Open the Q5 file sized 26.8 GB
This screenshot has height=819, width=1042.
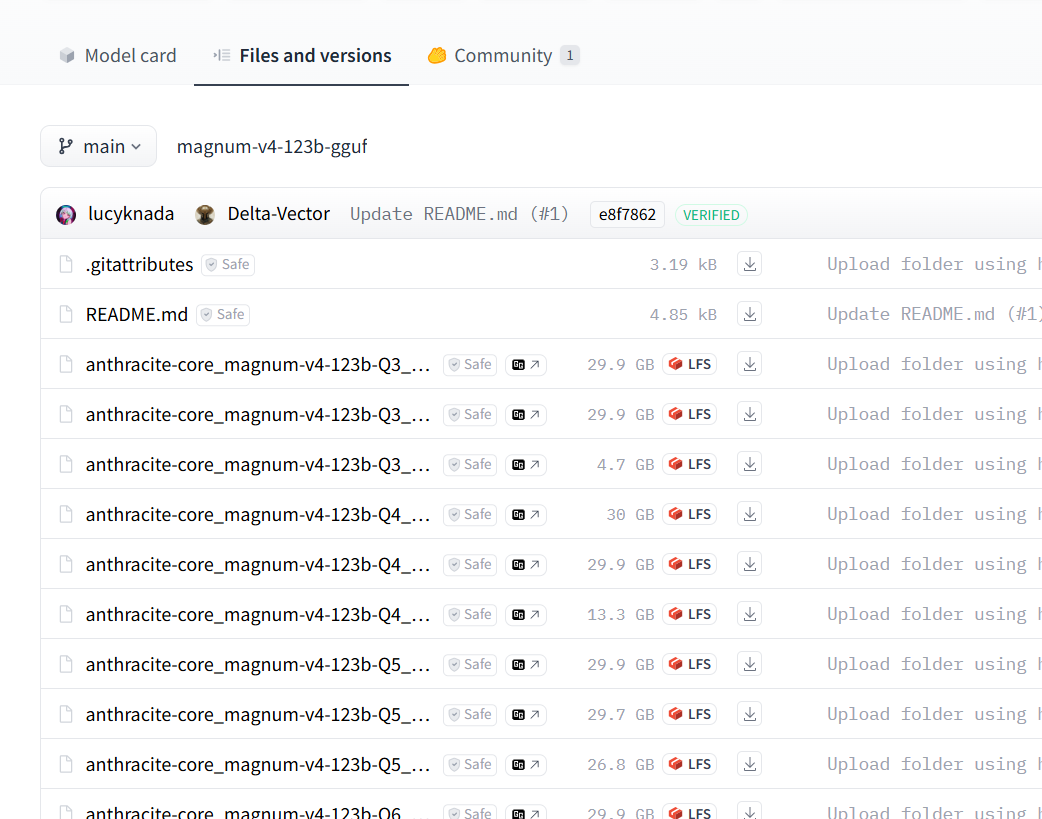click(258, 764)
